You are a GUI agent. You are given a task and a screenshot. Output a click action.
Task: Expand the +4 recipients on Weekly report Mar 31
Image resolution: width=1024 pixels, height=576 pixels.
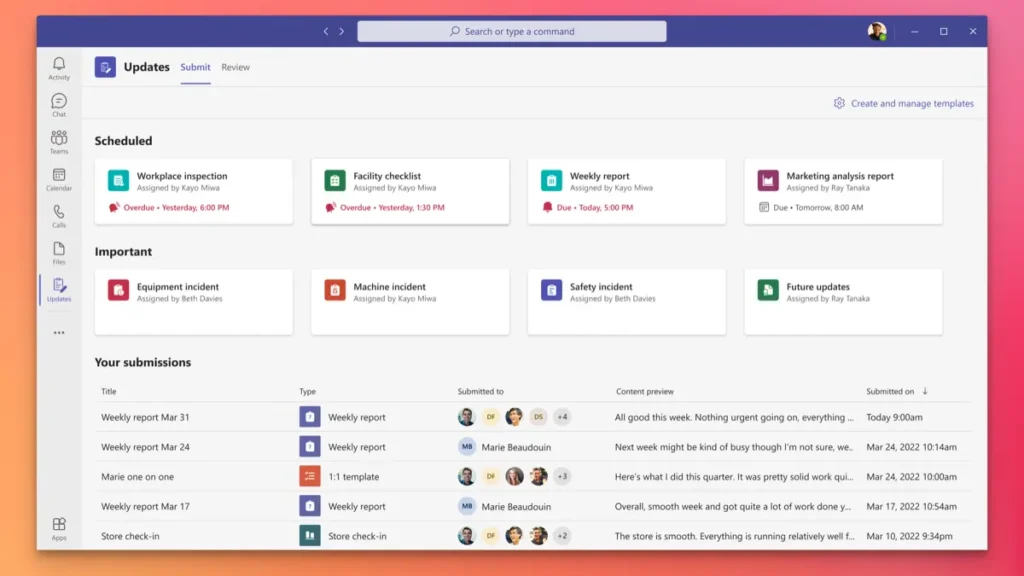(561, 417)
